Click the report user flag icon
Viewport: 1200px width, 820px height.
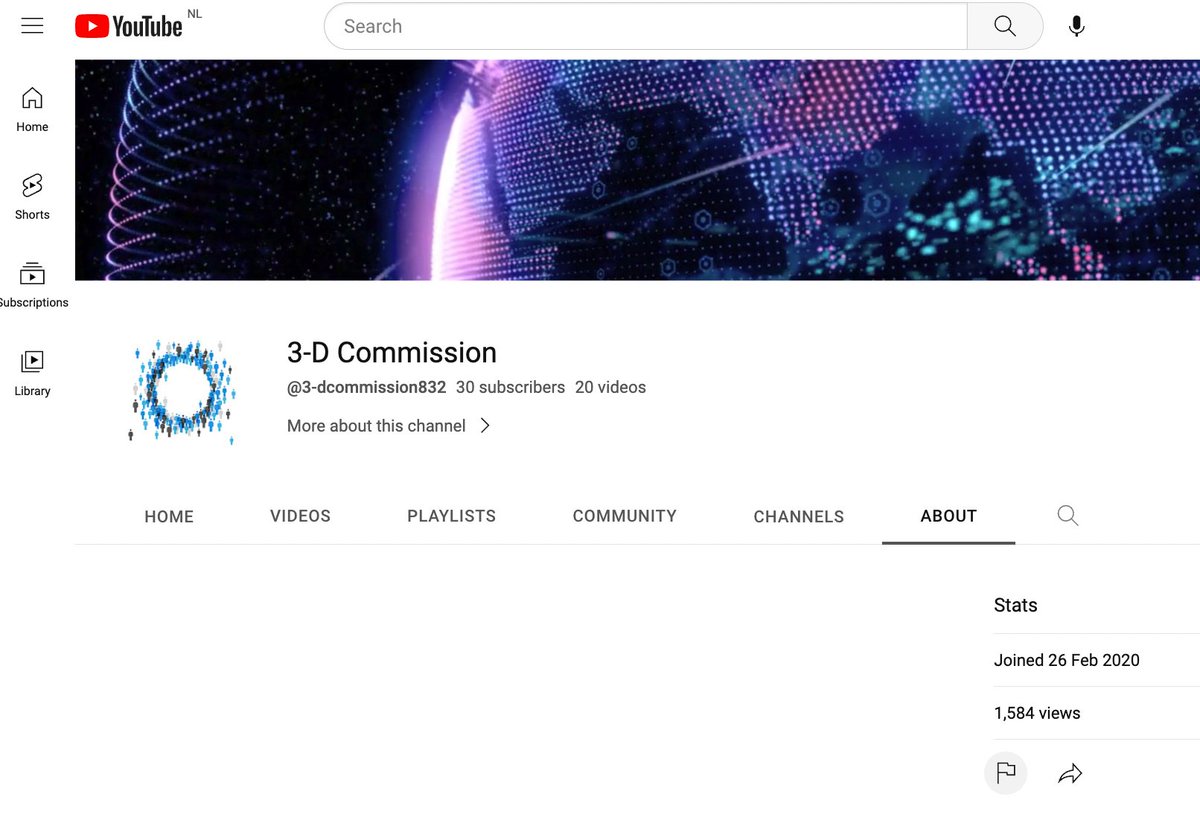pyautogui.click(x=1006, y=773)
